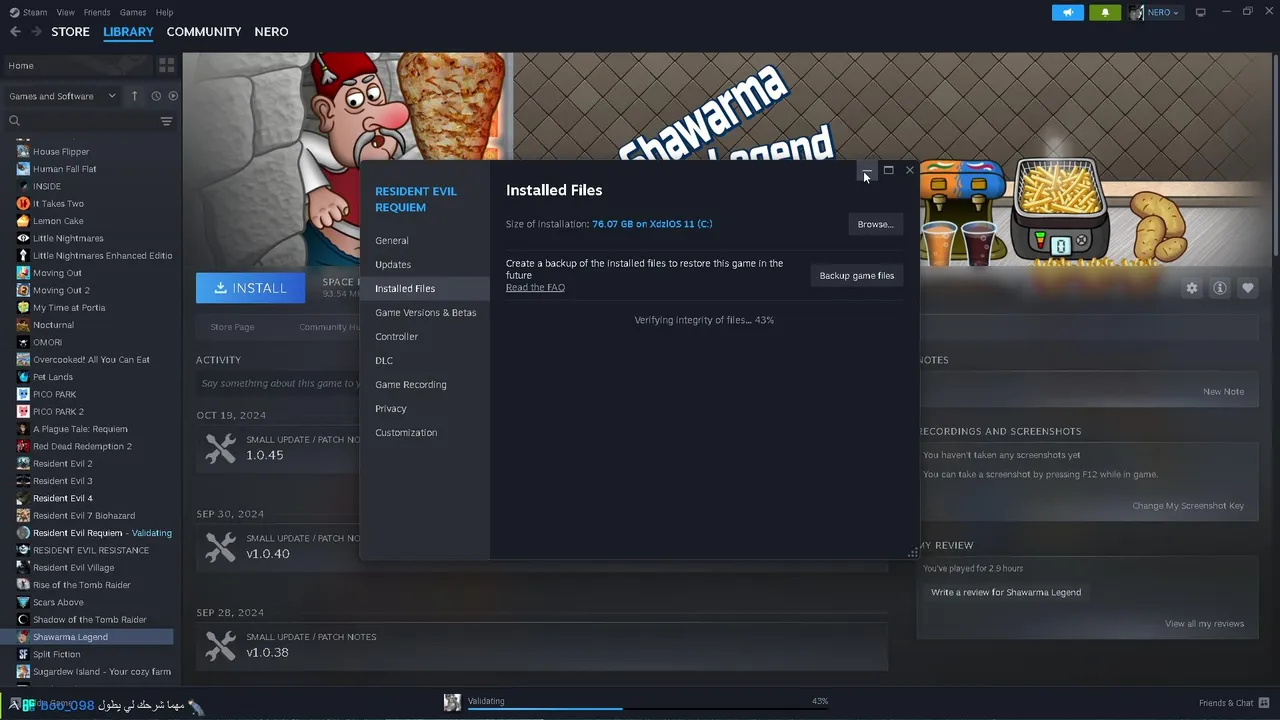Go to COMMUNITY tab
The width and height of the screenshot is (1280, 720).
pos(204,32)
